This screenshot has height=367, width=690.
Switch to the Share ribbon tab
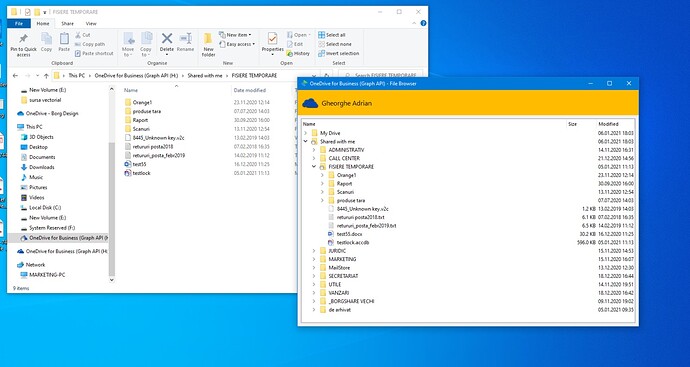point(67,23)
